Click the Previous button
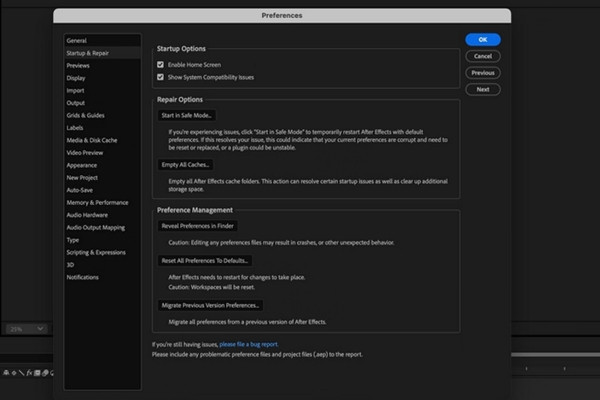This screenshot has height=400, width=600. pyautogui.click(x=483, y=73)
